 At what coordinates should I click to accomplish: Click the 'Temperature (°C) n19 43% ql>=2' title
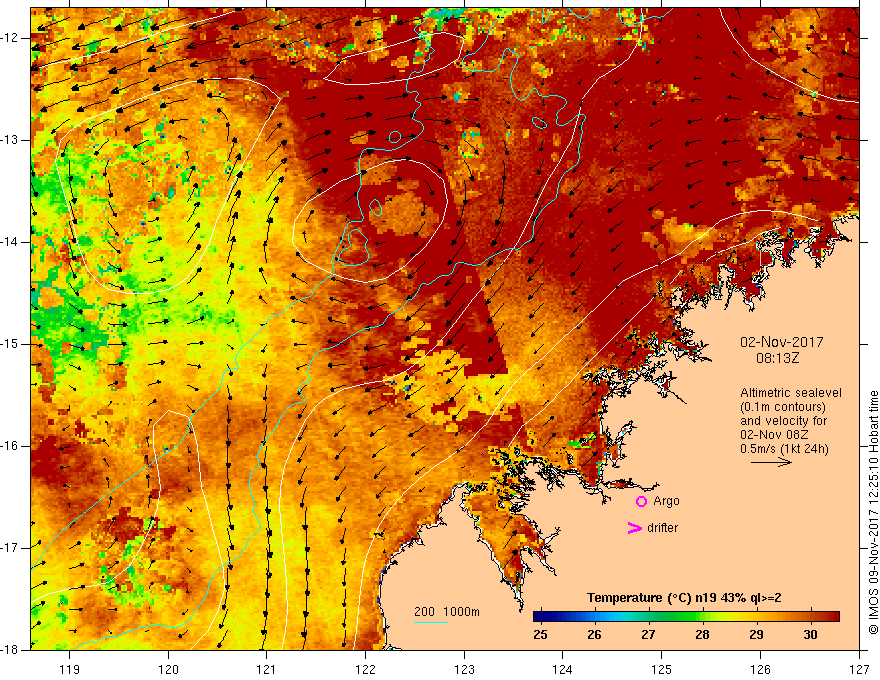coord(684,598)
